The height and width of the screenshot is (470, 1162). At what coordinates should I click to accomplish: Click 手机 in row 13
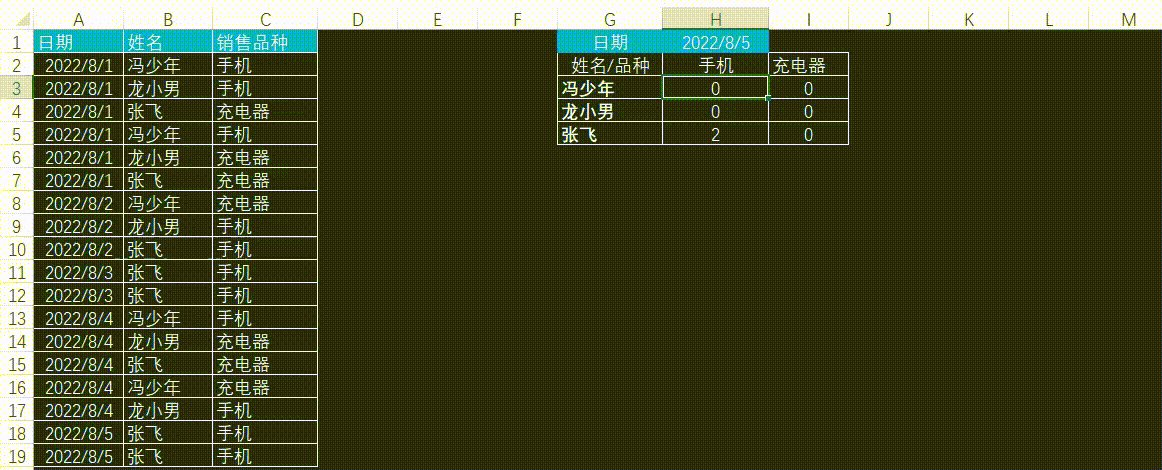coord(265,318)
